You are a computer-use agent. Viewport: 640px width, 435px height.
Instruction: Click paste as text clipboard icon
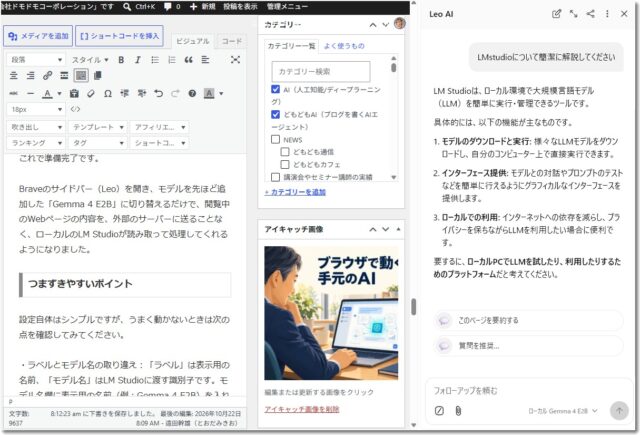coord(74,93)
